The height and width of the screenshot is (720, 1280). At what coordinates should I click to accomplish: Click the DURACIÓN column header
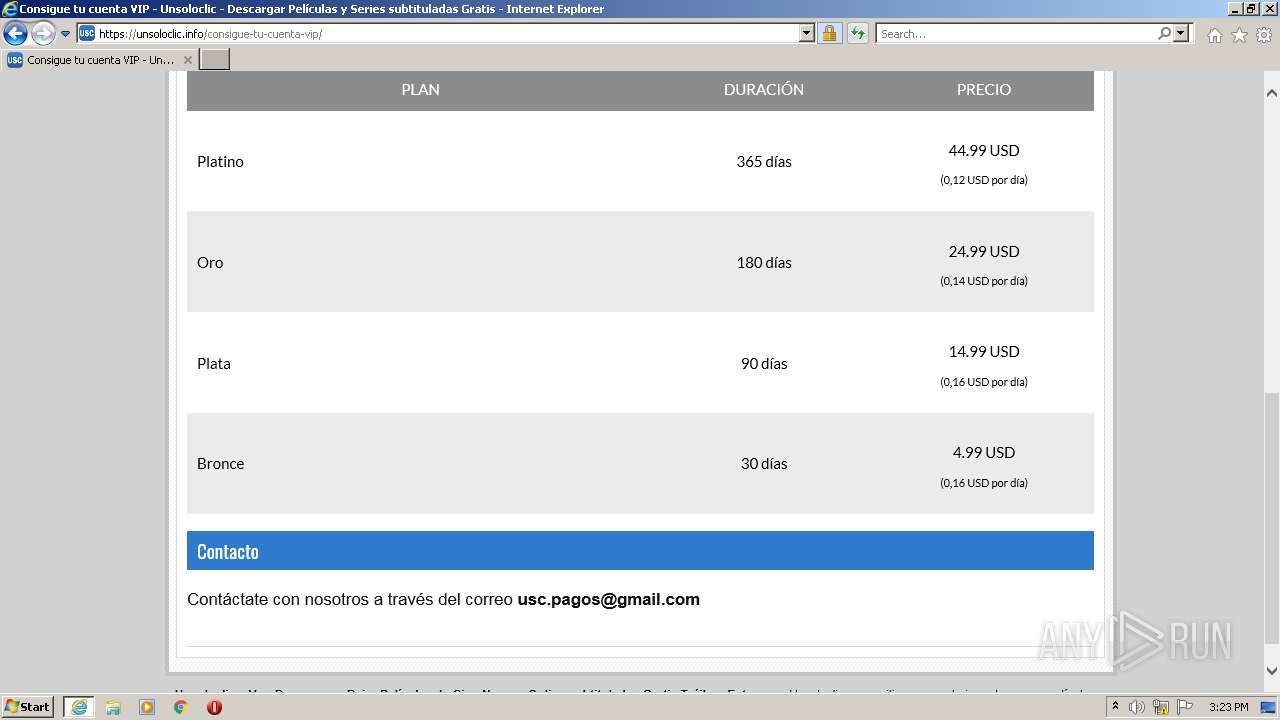point(764,89)
